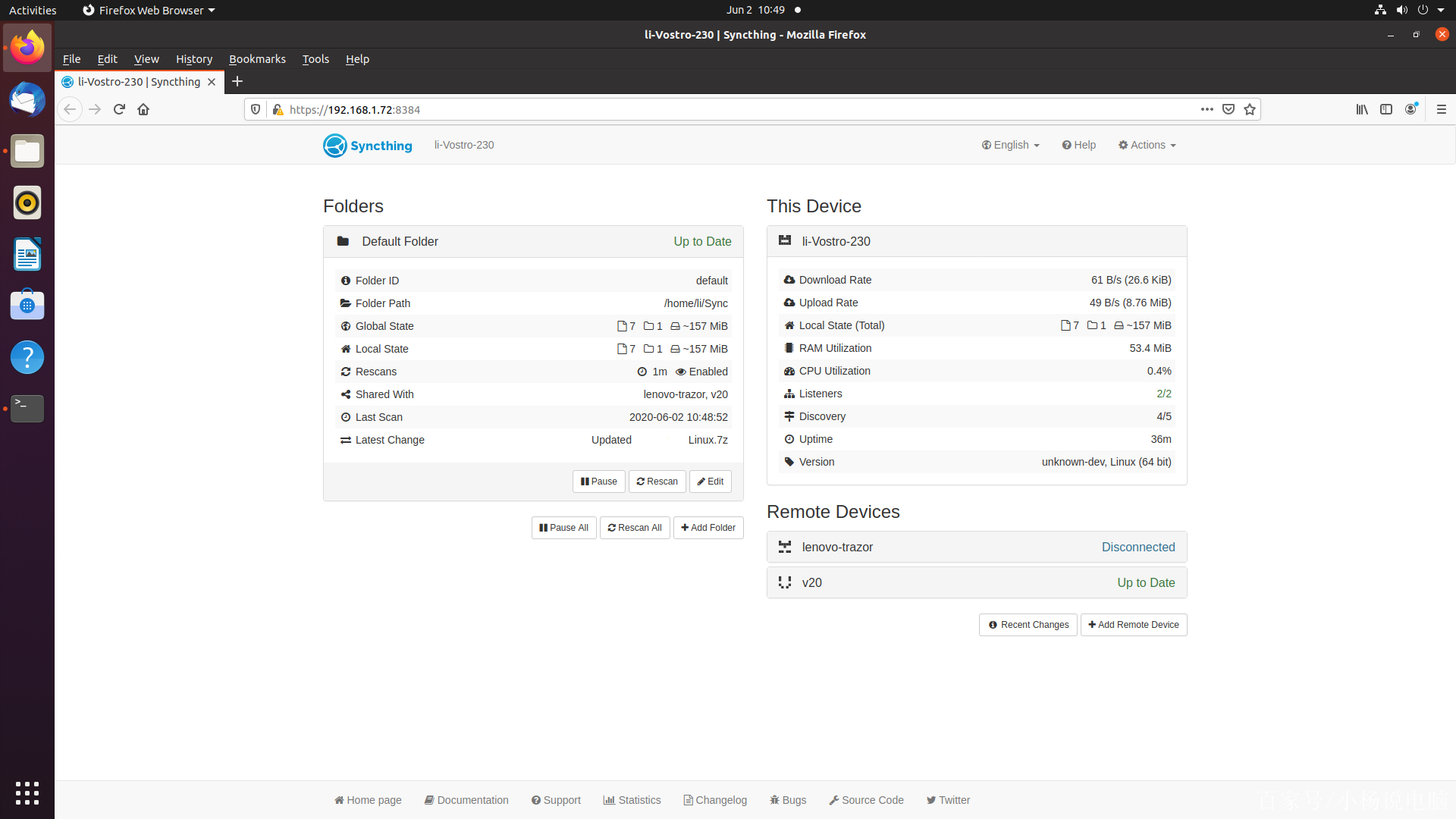The height and width of the screenshot is (819, 1456).
Task: Reload page with the refresh icon
Action: click(119, 109)
